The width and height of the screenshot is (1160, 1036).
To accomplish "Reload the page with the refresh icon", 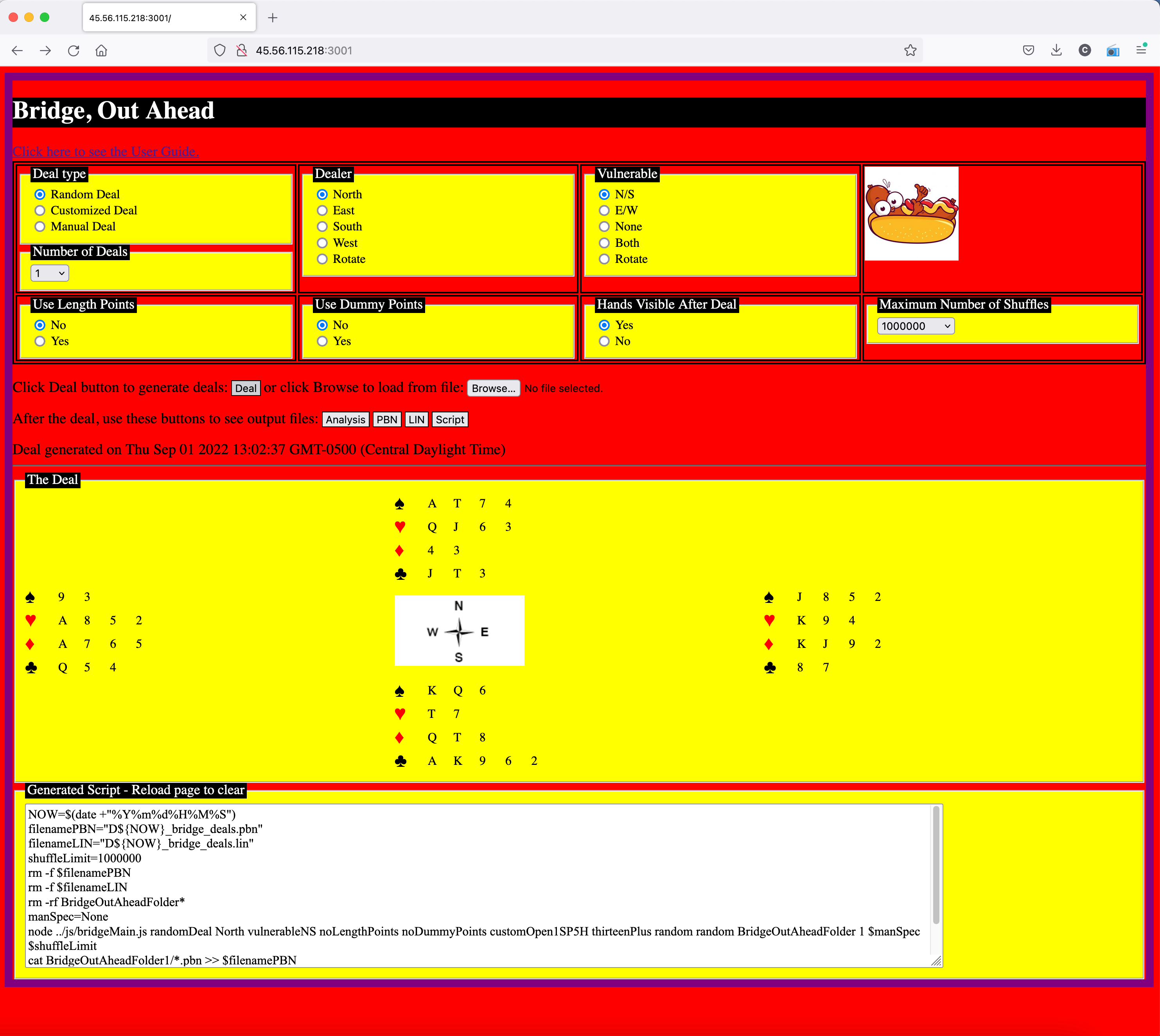I will (74, 50).
